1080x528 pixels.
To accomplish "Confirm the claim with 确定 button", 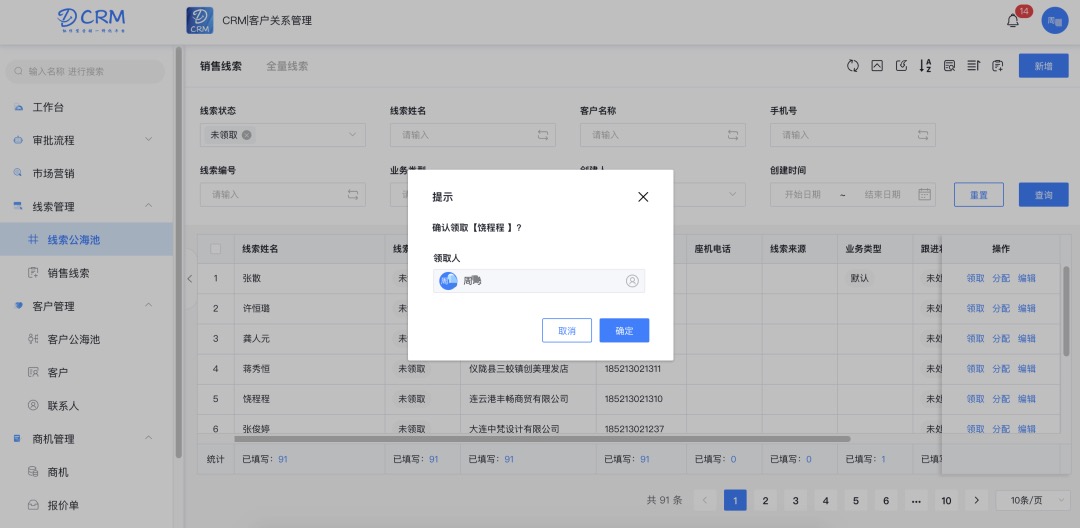I will tap(624, 330).
